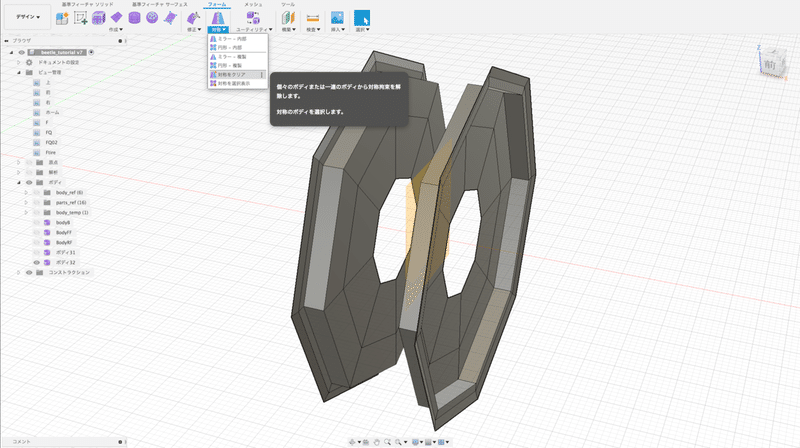Screen dimensions: 800x448
Task: Show the bodyB body
Action: click(x=37, y=222)
